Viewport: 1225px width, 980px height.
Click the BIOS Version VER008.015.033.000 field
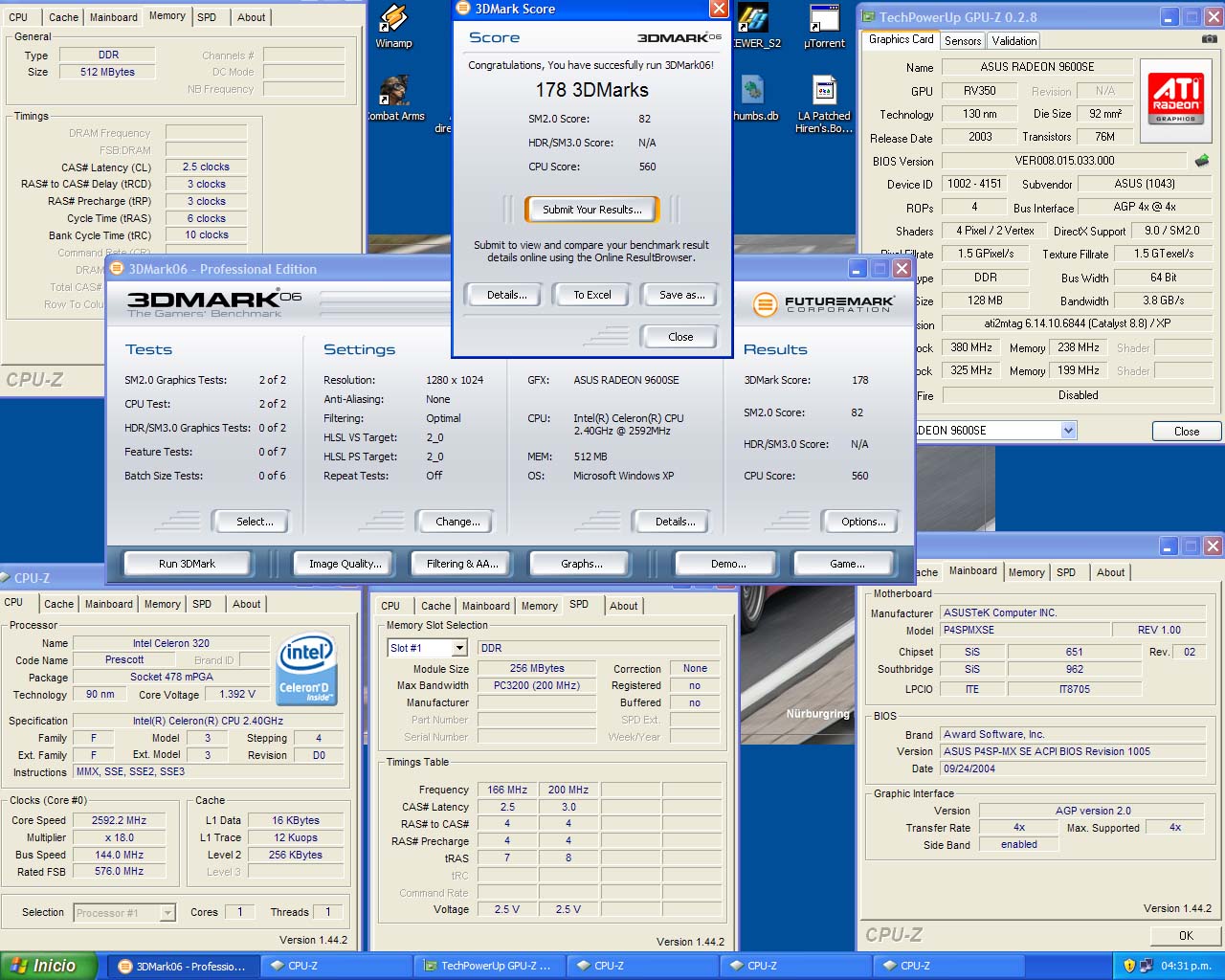coord(1064,161)
